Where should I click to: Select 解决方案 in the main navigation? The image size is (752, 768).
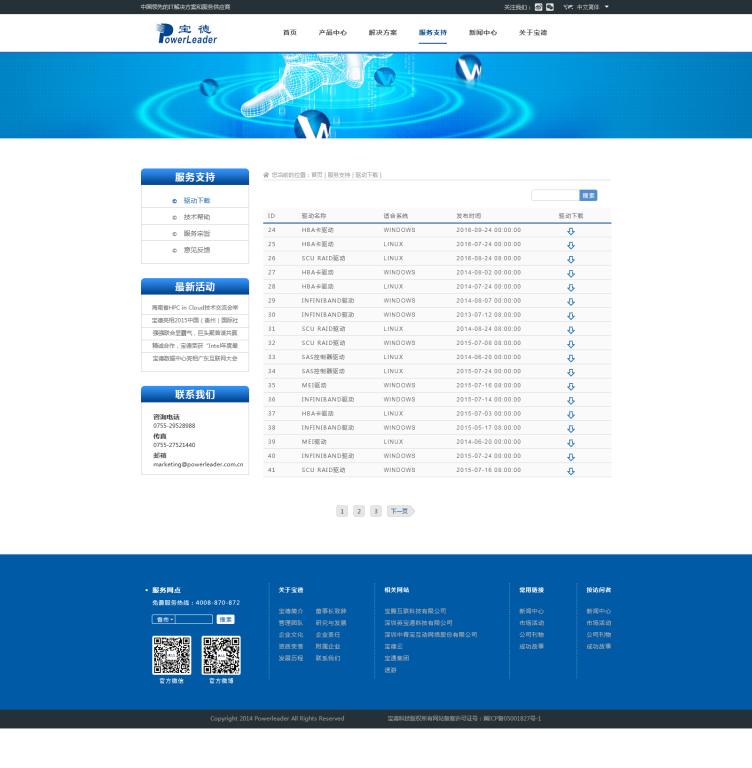click(382, 33)
